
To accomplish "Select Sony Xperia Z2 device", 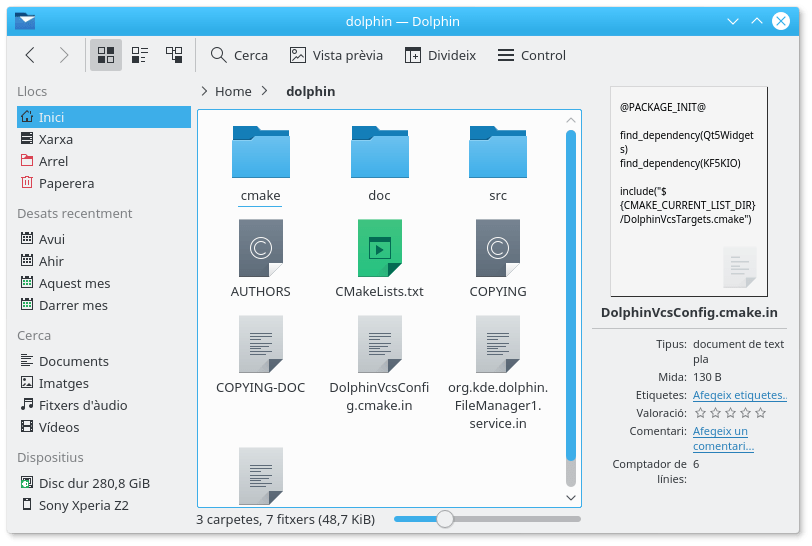I will [x=83, y=505].
